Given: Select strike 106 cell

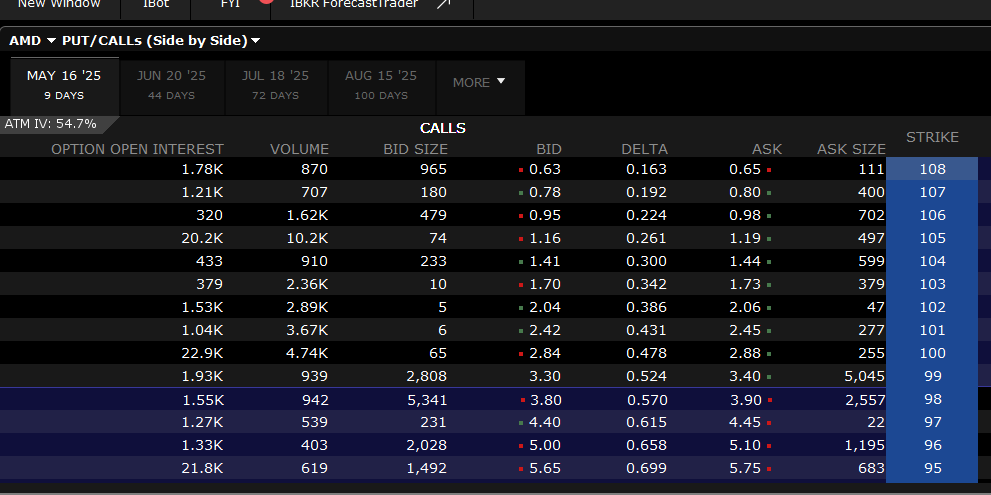Looking at the screenshot, I should click(x=932, y=215).
